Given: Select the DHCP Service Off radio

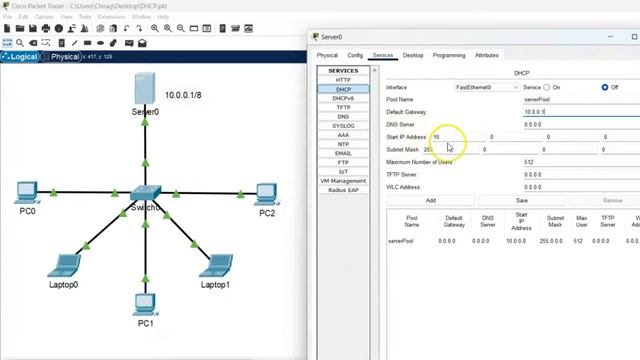Looking at the screenshot, I should coord(605,87).
